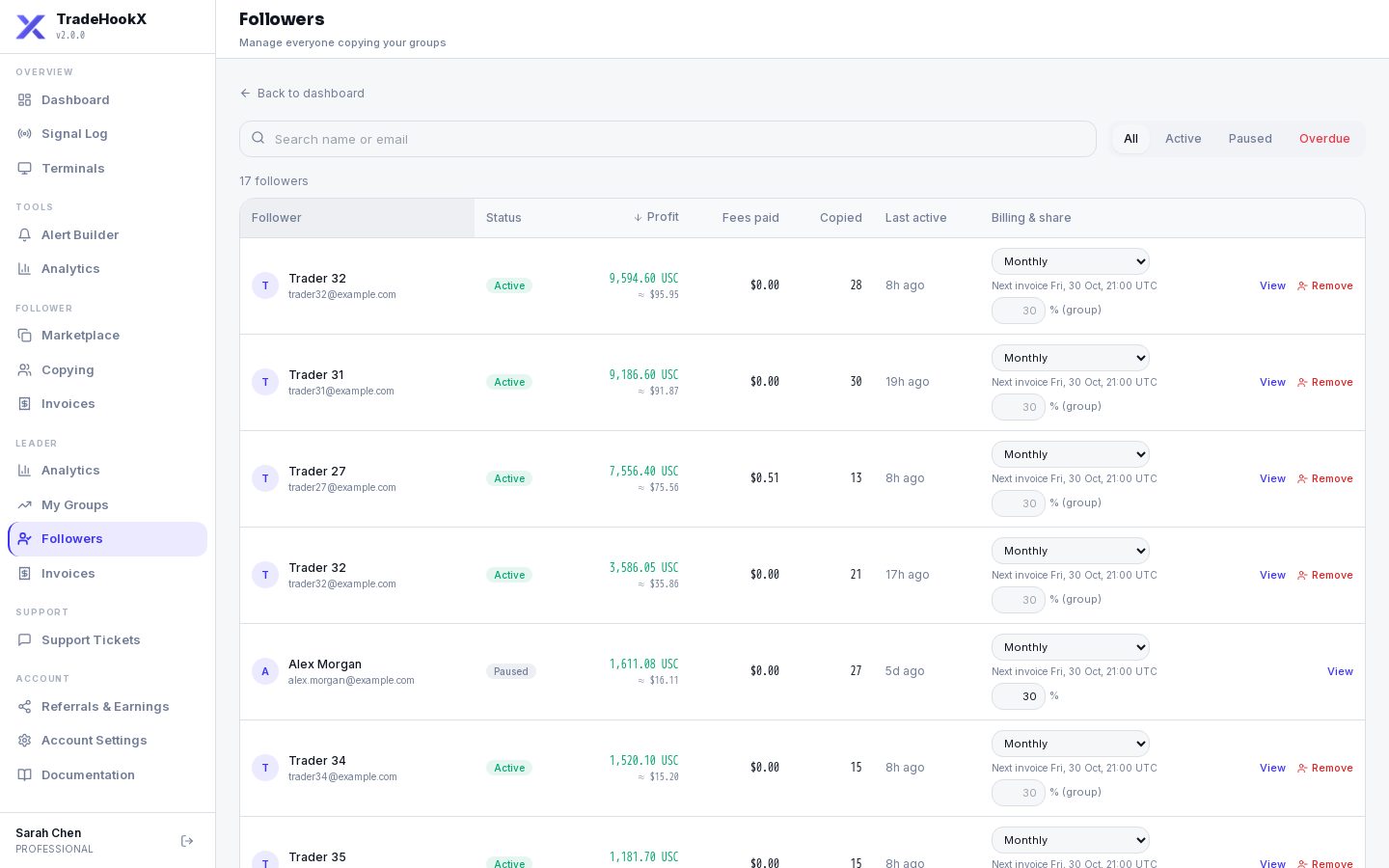Click the TradeHookX logo icon

31,27
